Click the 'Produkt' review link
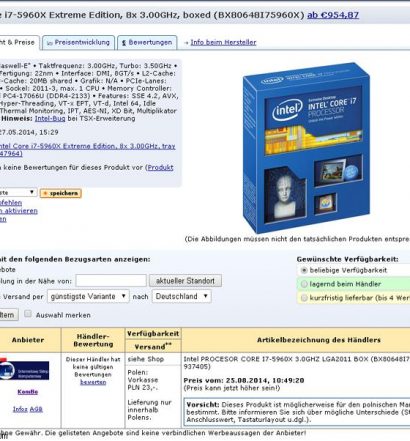410x441 pixels. [161, 167]
